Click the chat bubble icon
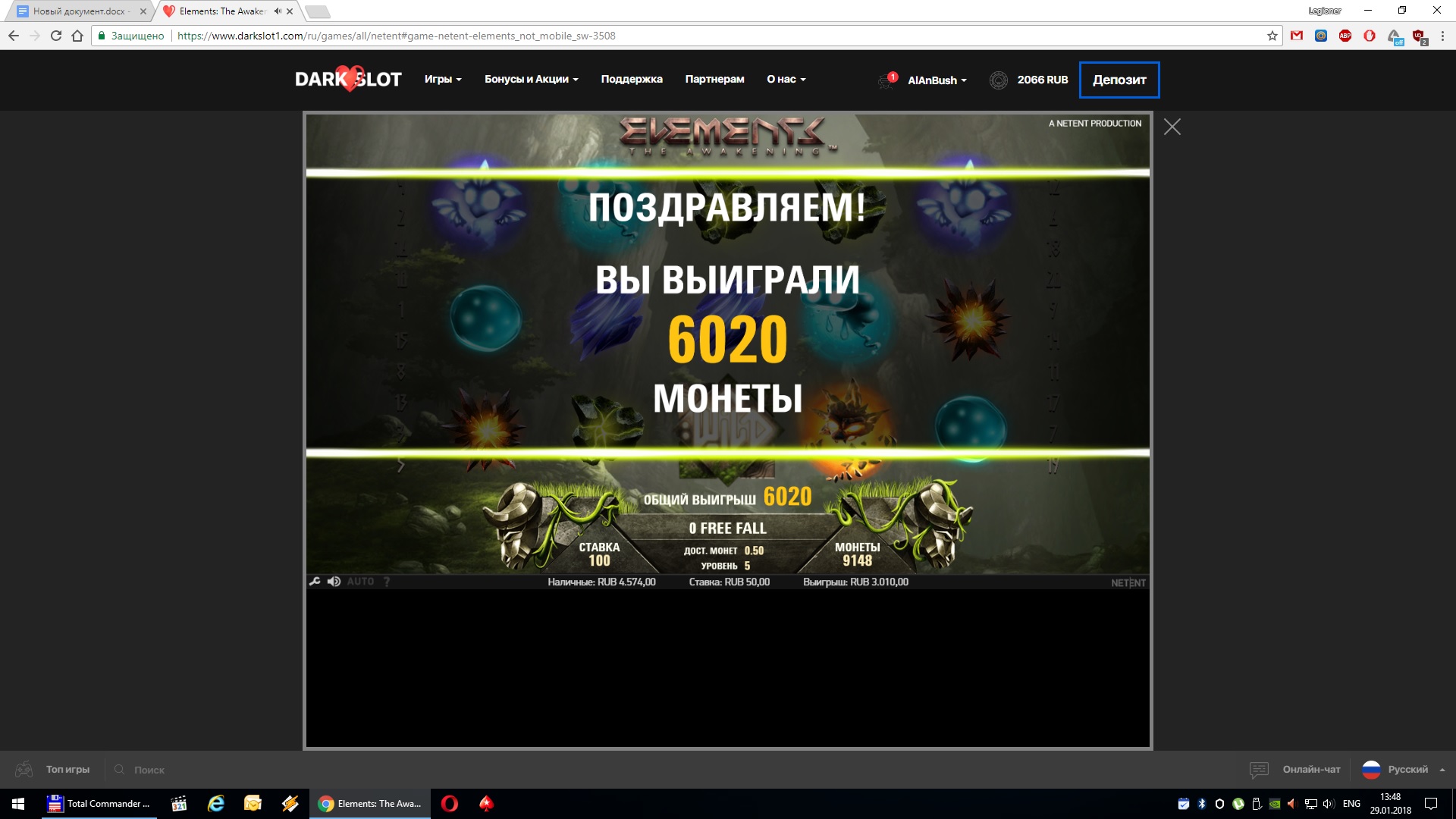 pos(1259,770)
